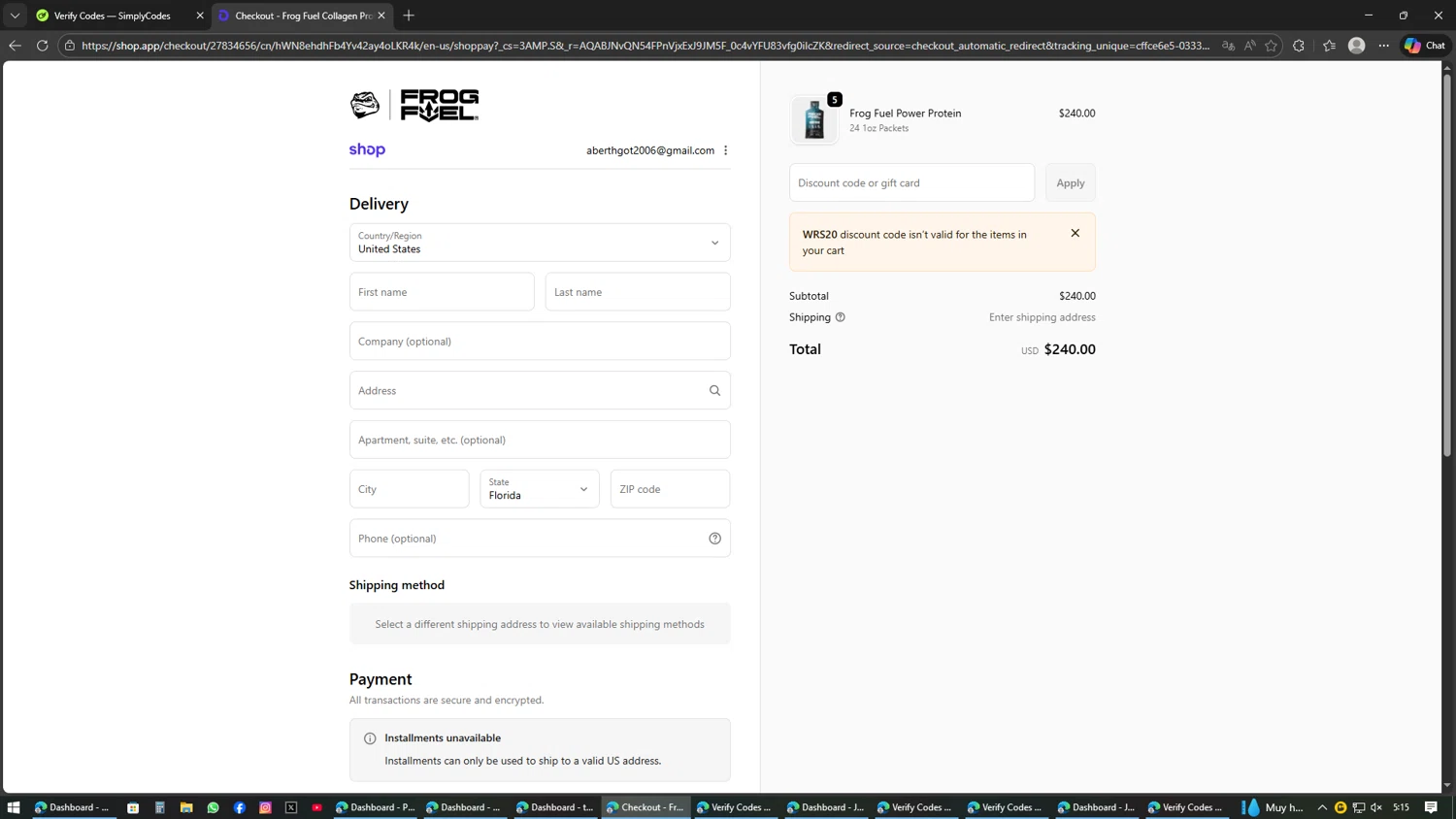Open the tab search dropdown arrow
This screenshot has width=1456, height=819.
[x=15, y=16]
